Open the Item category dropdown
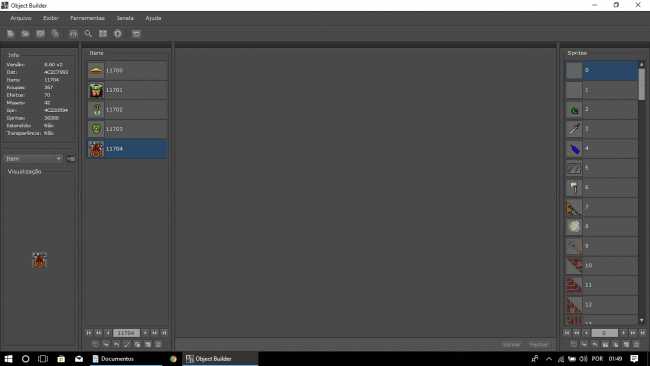Viewport: 650px width, 366px height. (x=33, y=159)
